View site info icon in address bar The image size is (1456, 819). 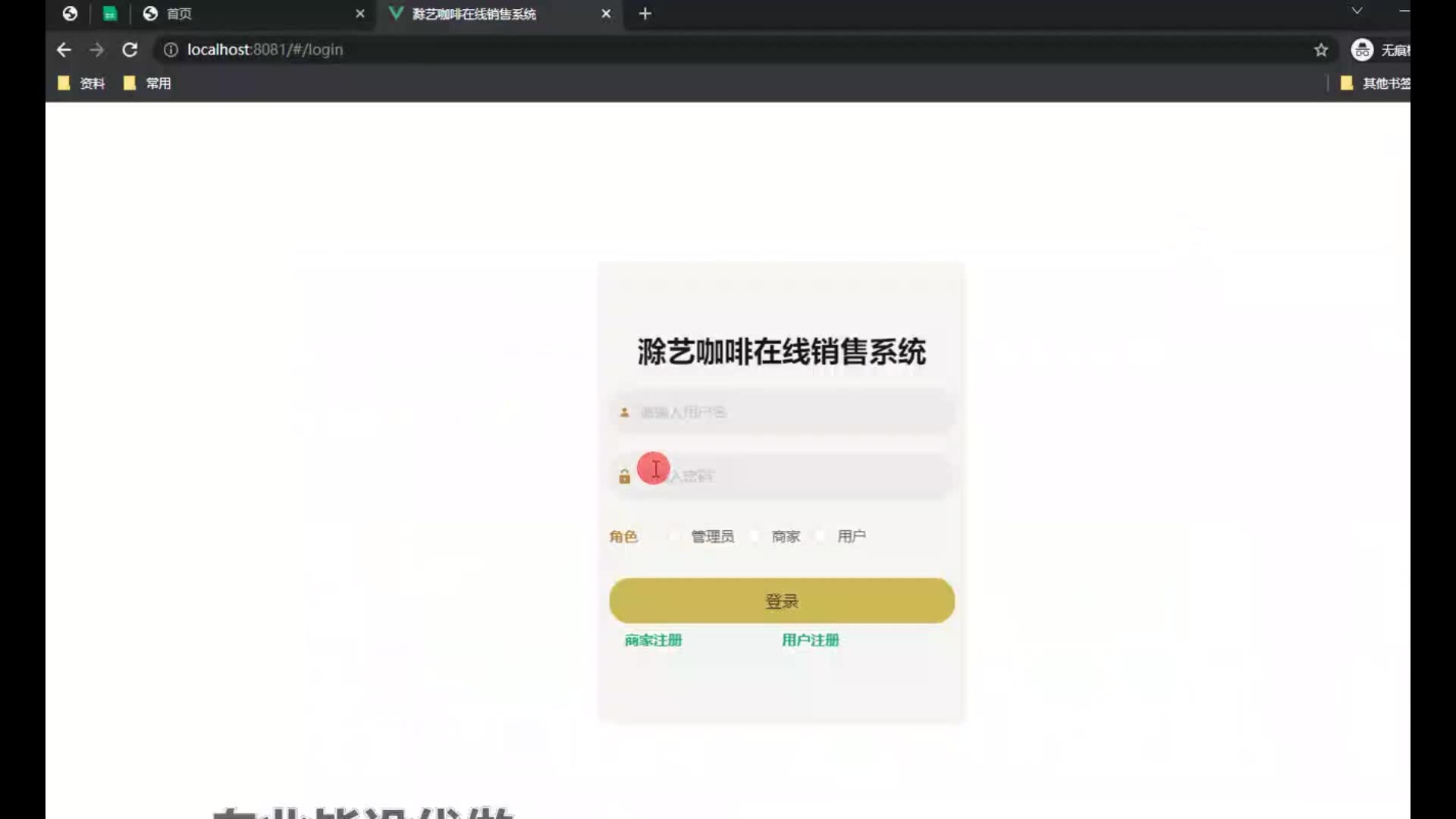click(x=171, y=50)
